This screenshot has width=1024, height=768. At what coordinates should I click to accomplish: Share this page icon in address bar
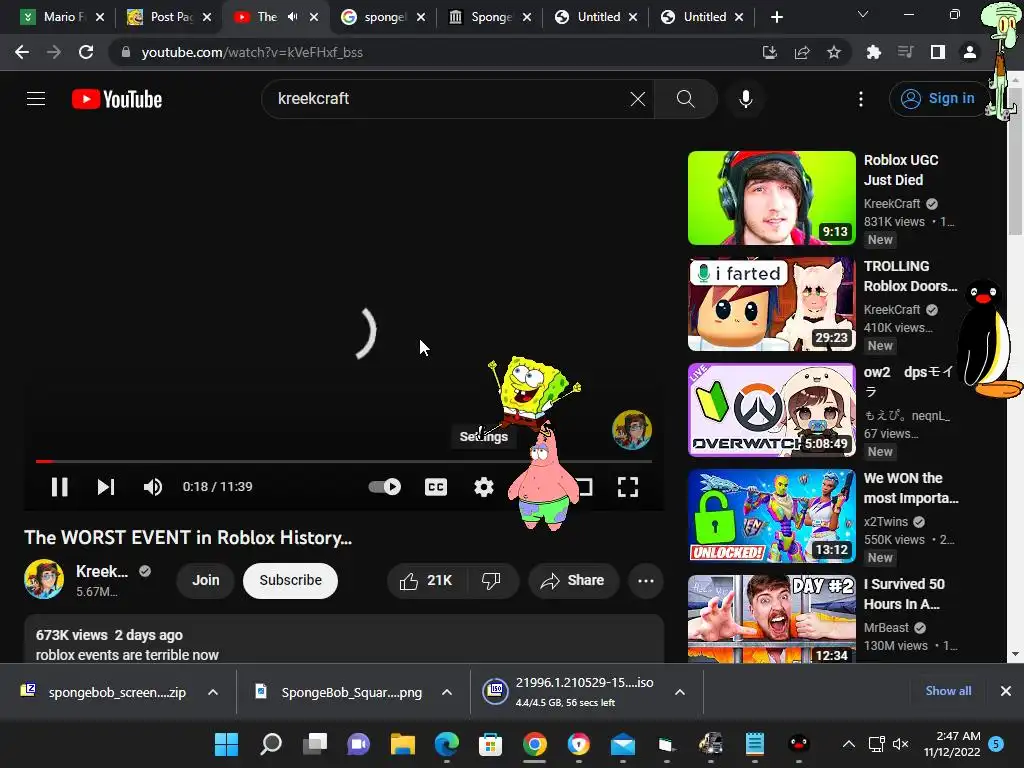(802, 52)
